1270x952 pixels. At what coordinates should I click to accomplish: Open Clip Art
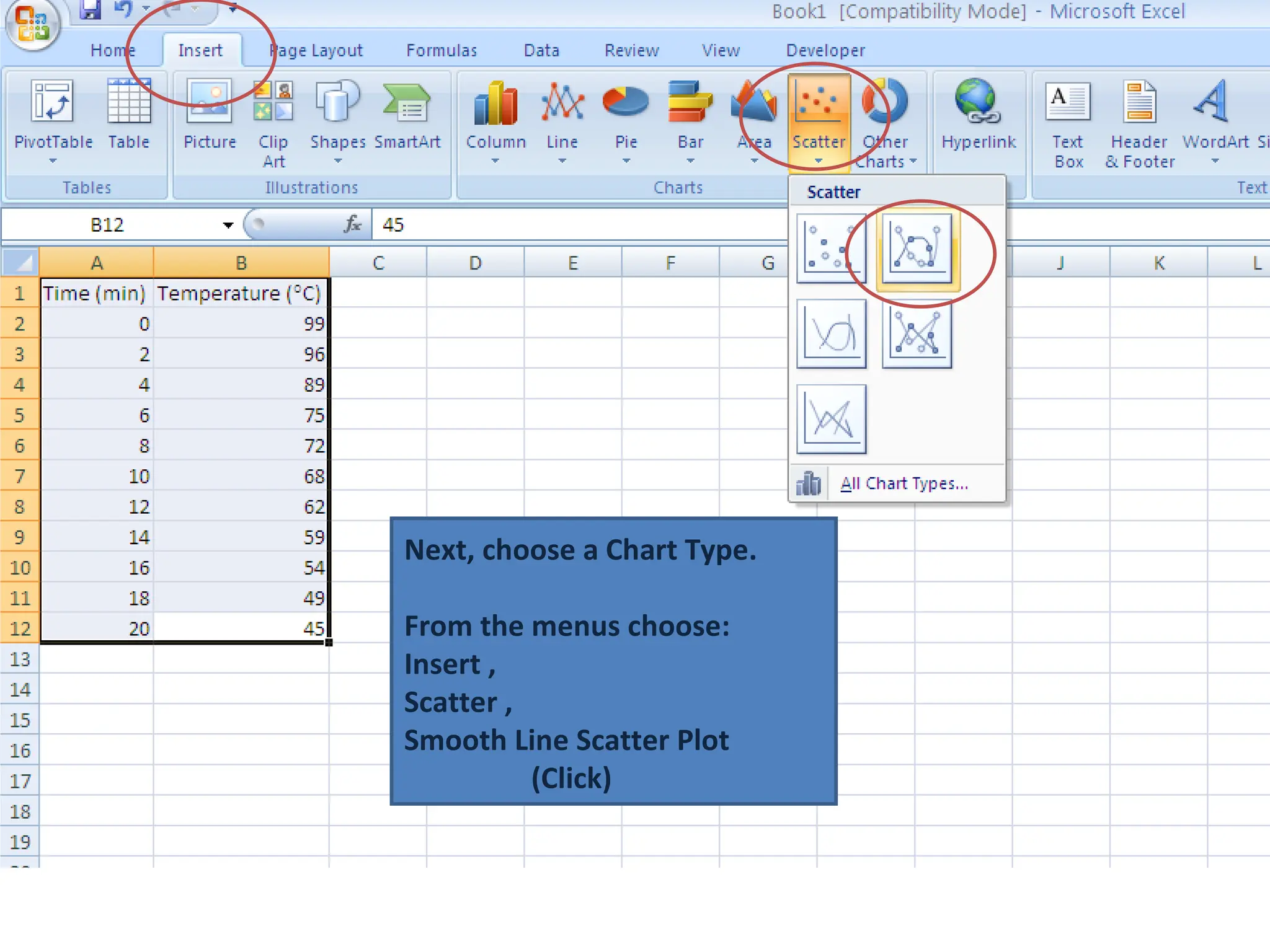[273, 124]
